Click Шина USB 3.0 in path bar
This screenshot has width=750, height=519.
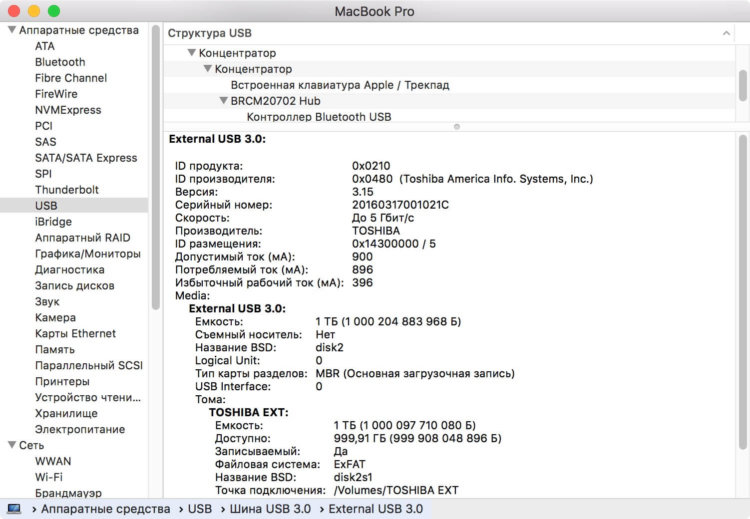269,509
